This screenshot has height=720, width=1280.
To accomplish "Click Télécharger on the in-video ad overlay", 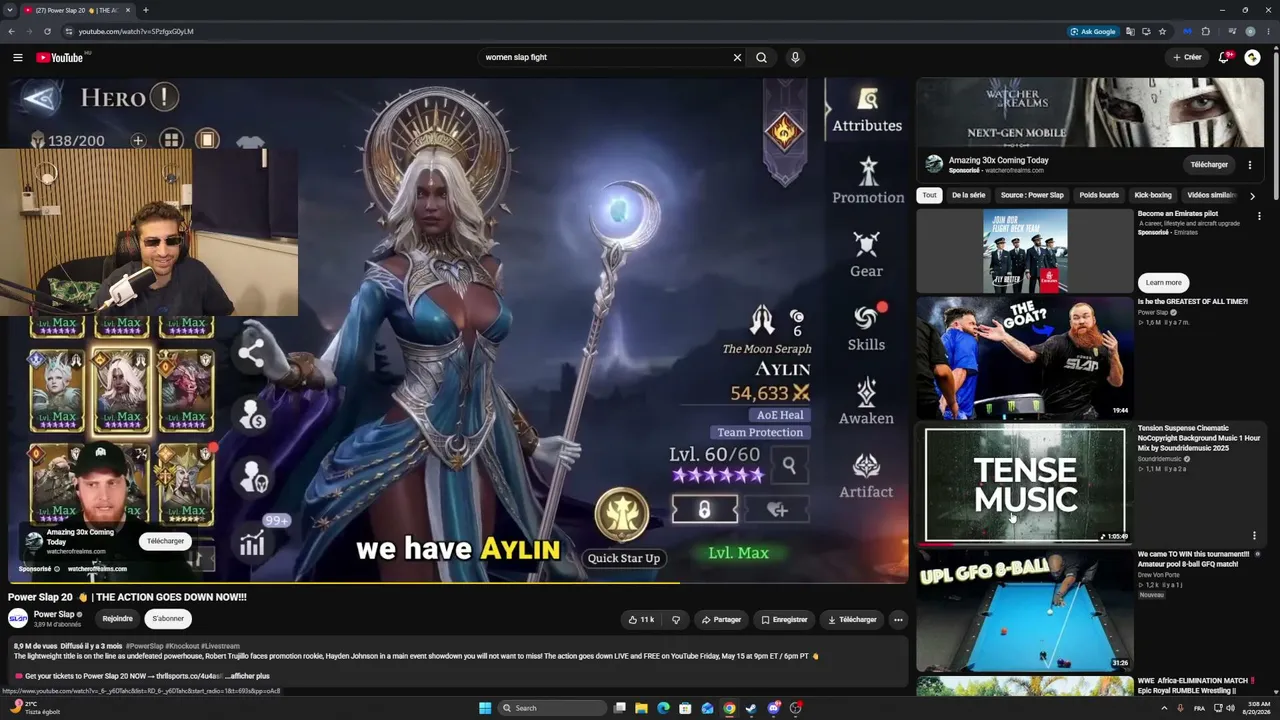I will (165, 541).
